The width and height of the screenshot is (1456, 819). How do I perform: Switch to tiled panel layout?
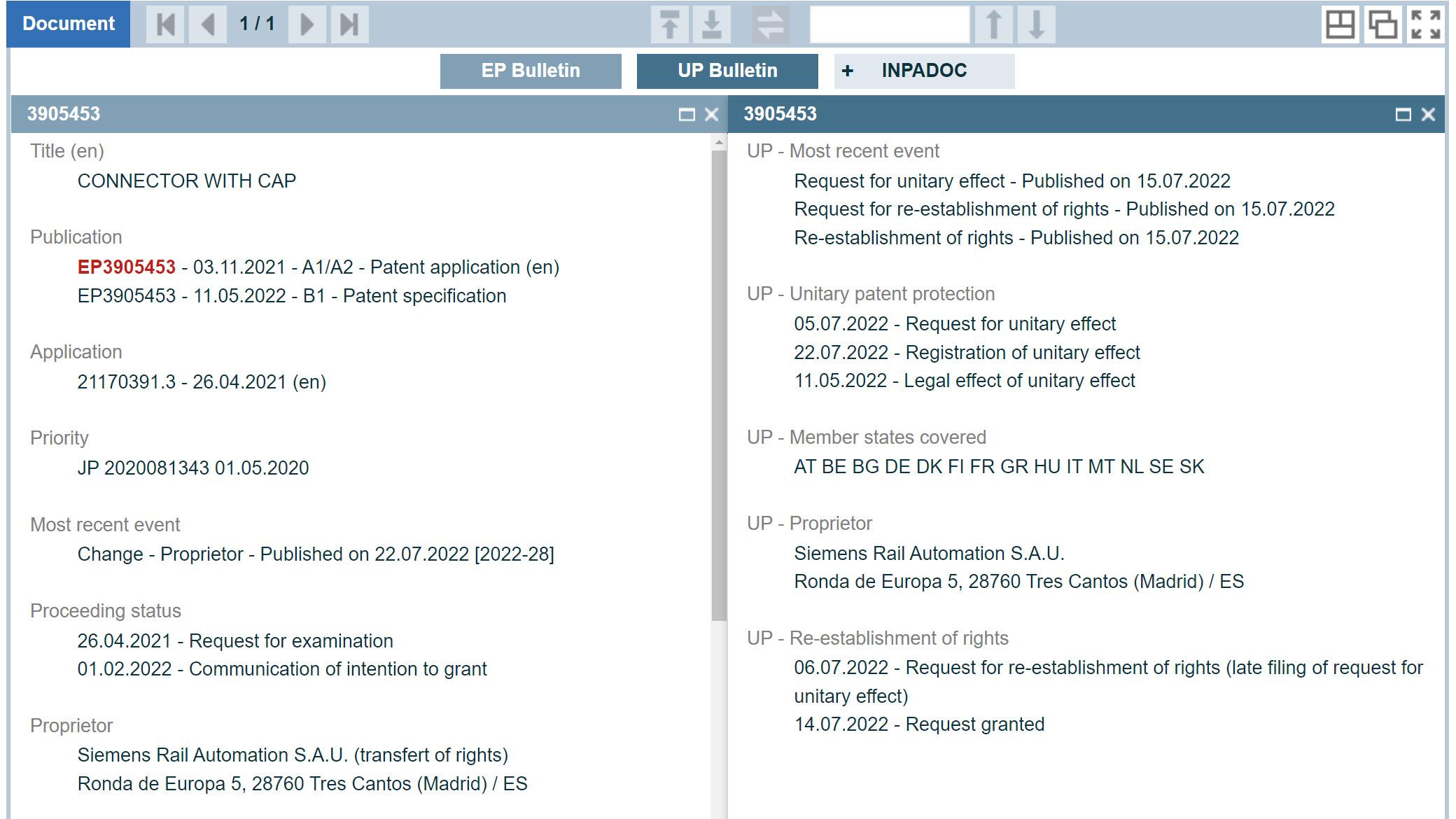coord(1340,24)
